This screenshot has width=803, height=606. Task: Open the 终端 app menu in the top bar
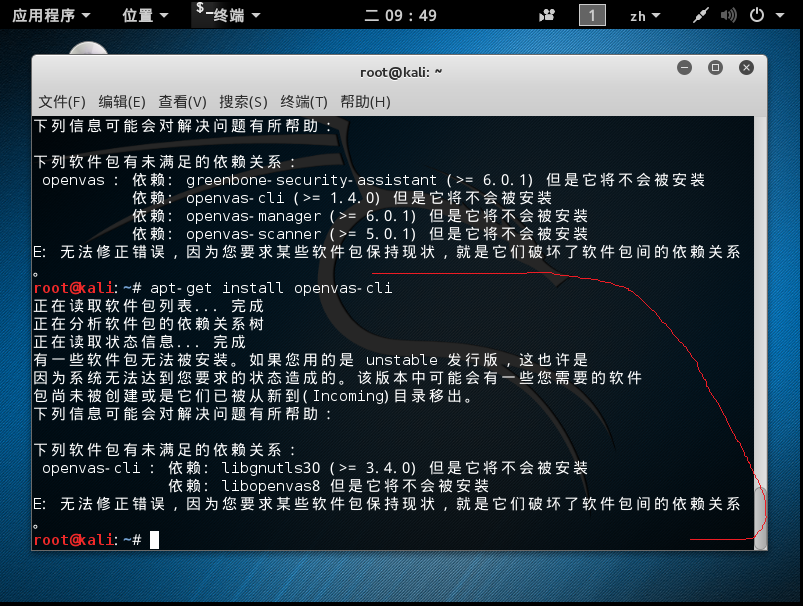[x=228, y=14]
